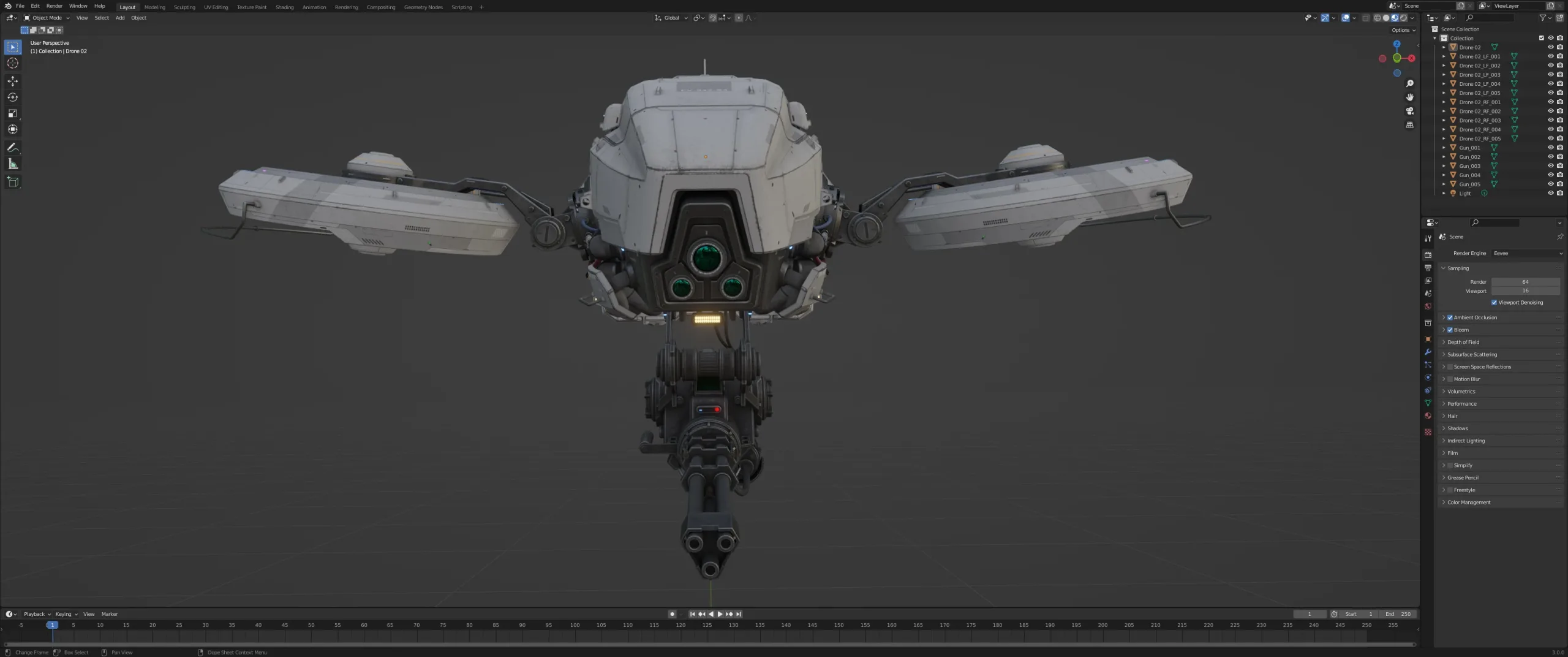The height and width of the screenshot is (657, 1568).
Task: Open the Modifier Properties wrench tab
Action: [x=1428, y=352]
